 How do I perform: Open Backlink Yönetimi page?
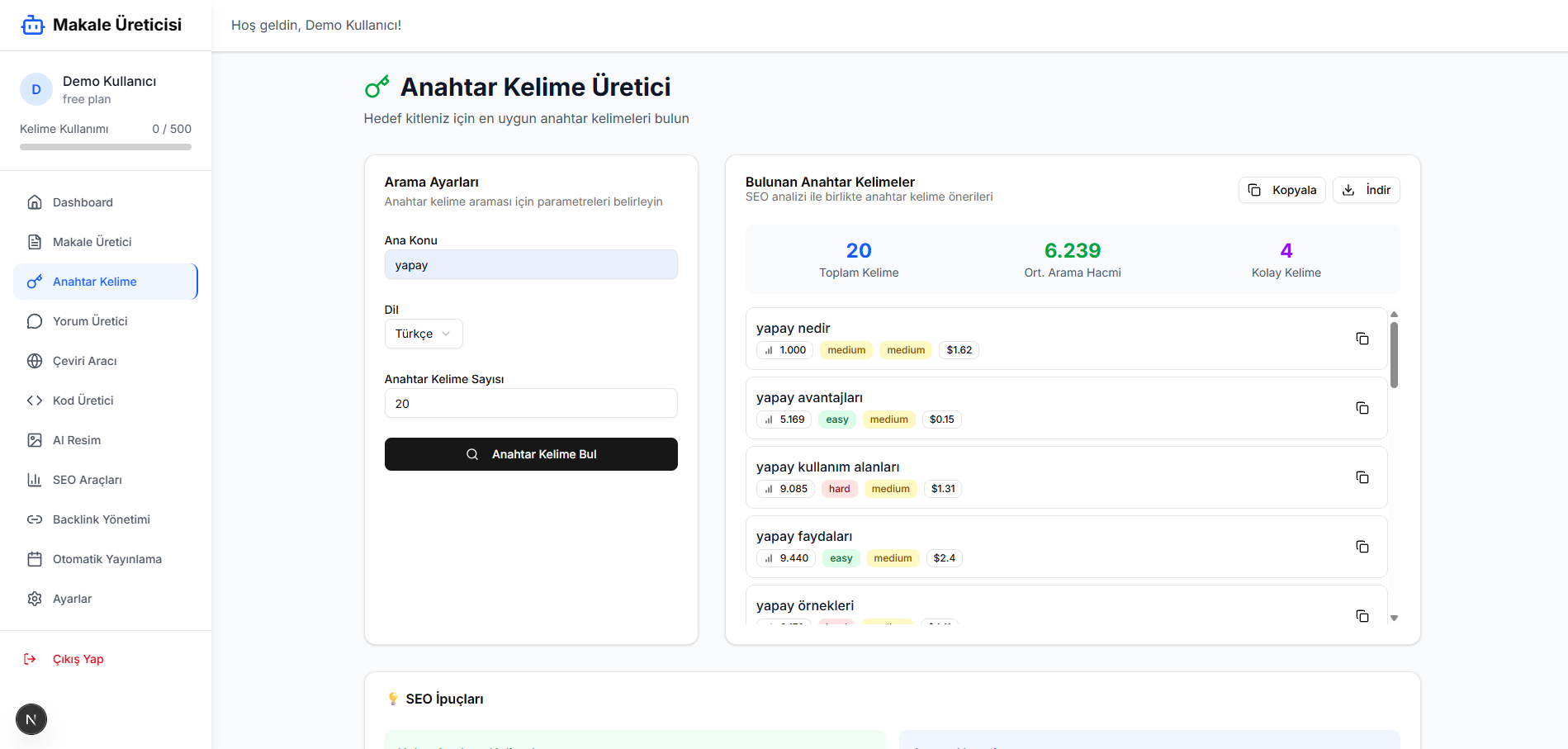(x=106, y=519)
